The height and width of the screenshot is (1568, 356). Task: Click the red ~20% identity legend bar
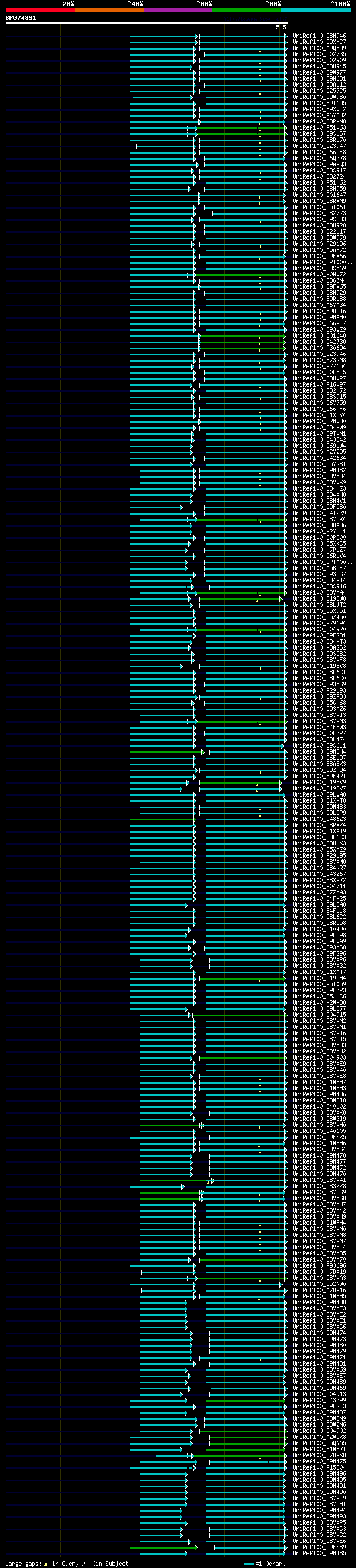(x=39, y=10)
